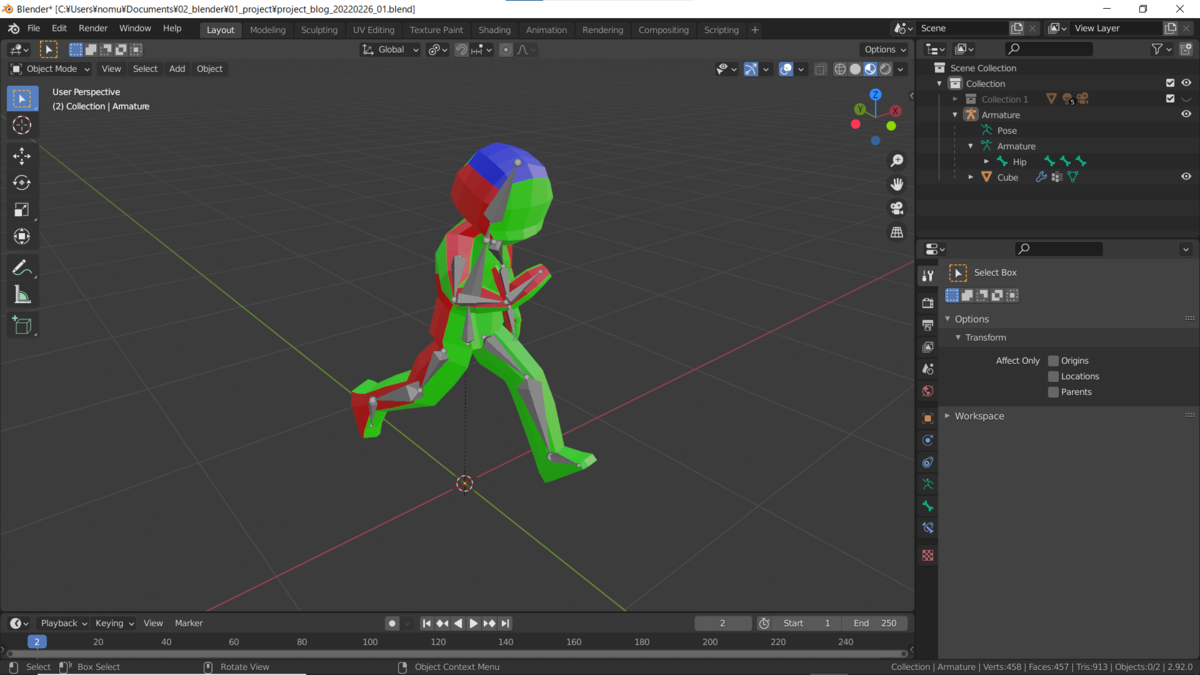Open the Global transform orientation dropdown
The width and height of the screenshot is (1200, 675).
(x=390, y=49)
